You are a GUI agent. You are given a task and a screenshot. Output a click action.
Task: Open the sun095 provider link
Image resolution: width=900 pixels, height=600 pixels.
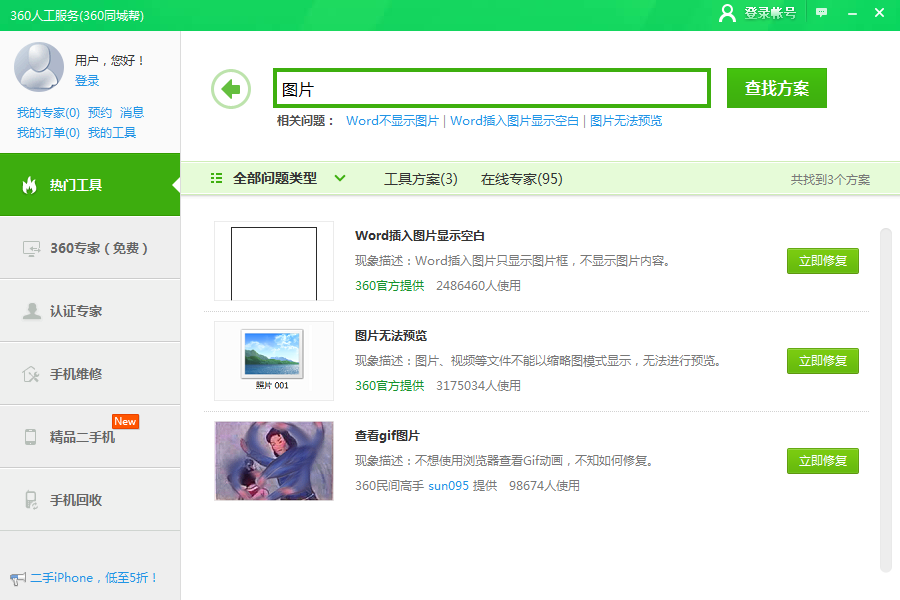(448, 486)
